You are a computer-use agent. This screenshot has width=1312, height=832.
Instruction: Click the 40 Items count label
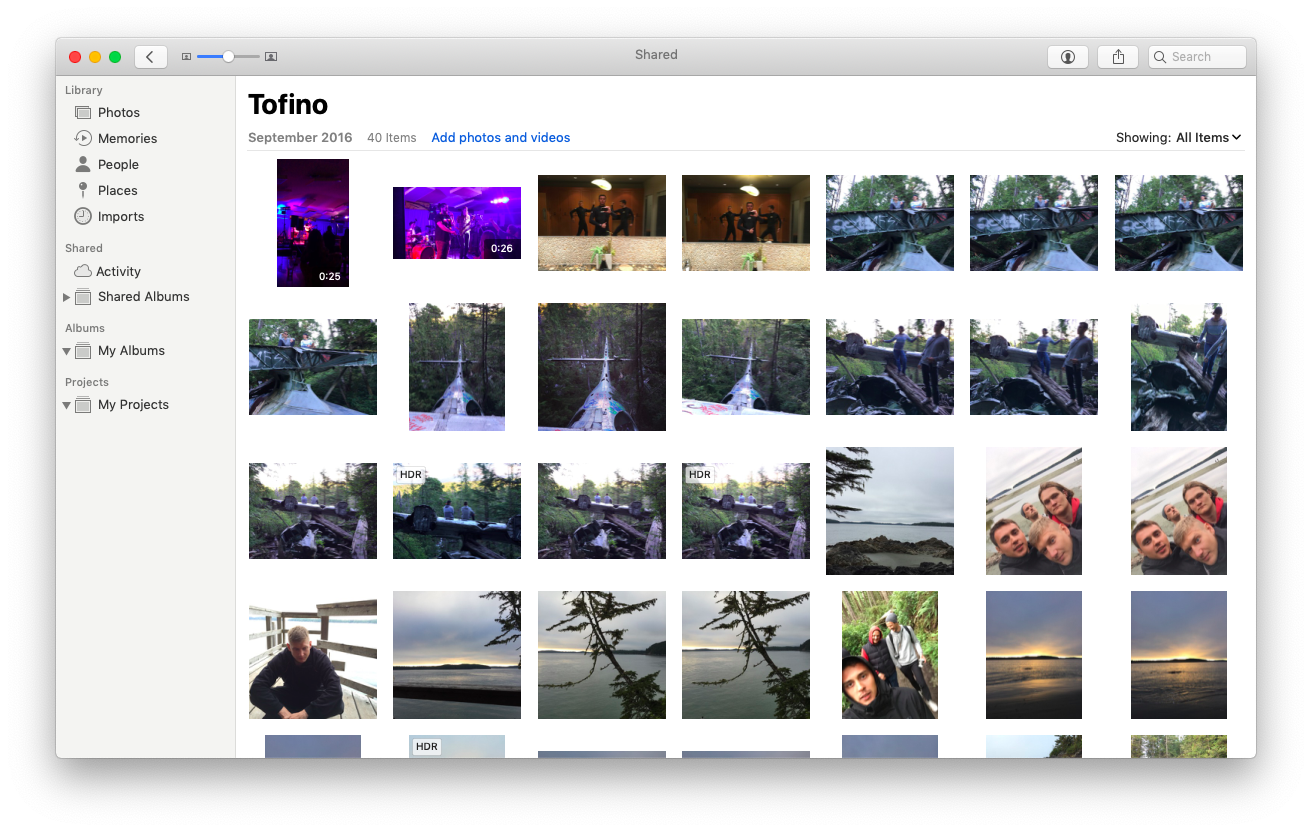392,138
